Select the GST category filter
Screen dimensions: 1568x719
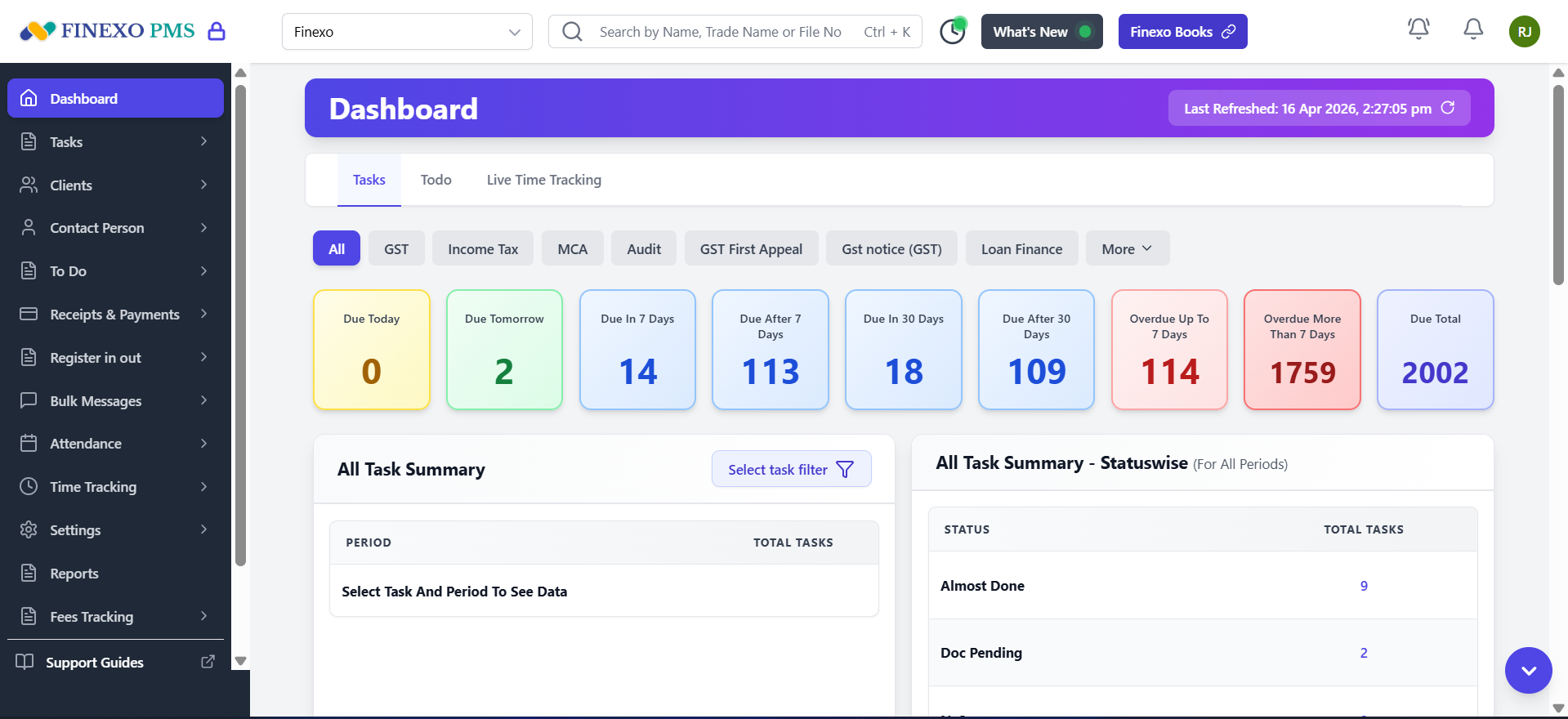coord(396,248)
